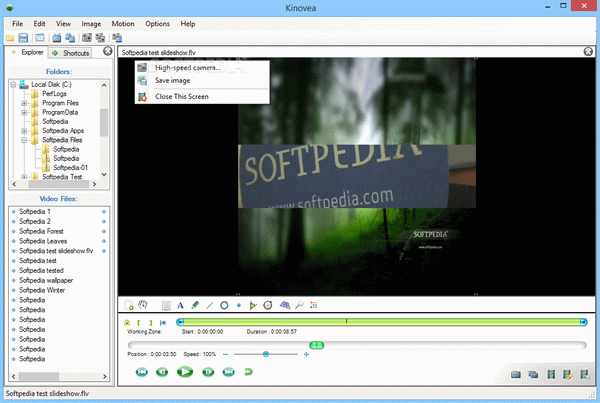
Task: Increase speed with the plus button
Action: pyautogui.click(x=306, y=354)
